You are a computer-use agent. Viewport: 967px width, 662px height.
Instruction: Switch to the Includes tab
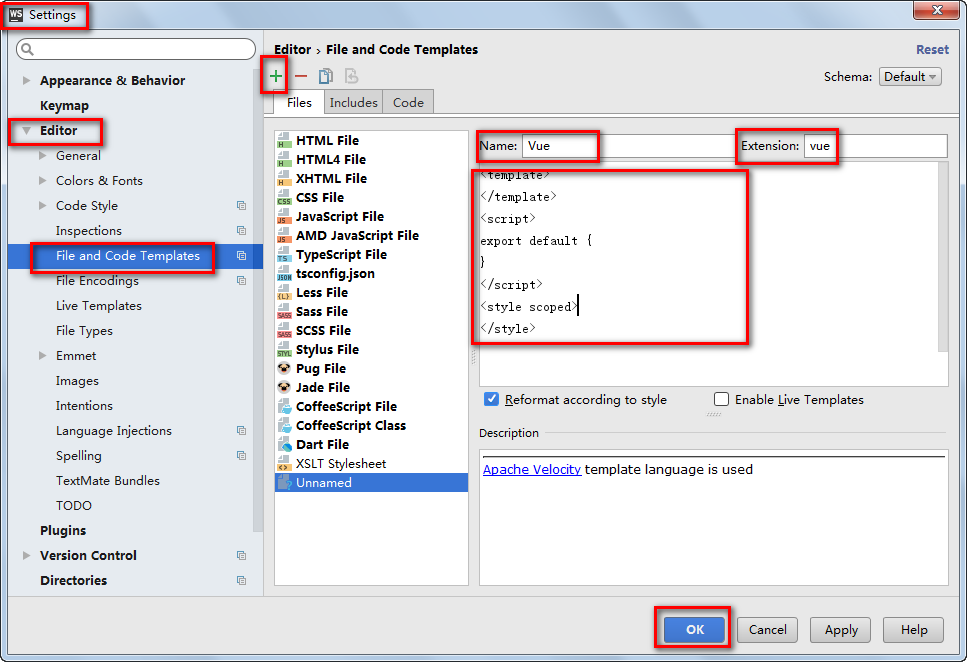point(353,102)
